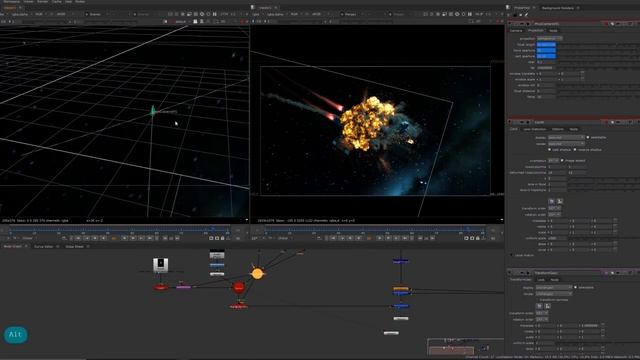Expand the Local matrix section

coord(512,255)
